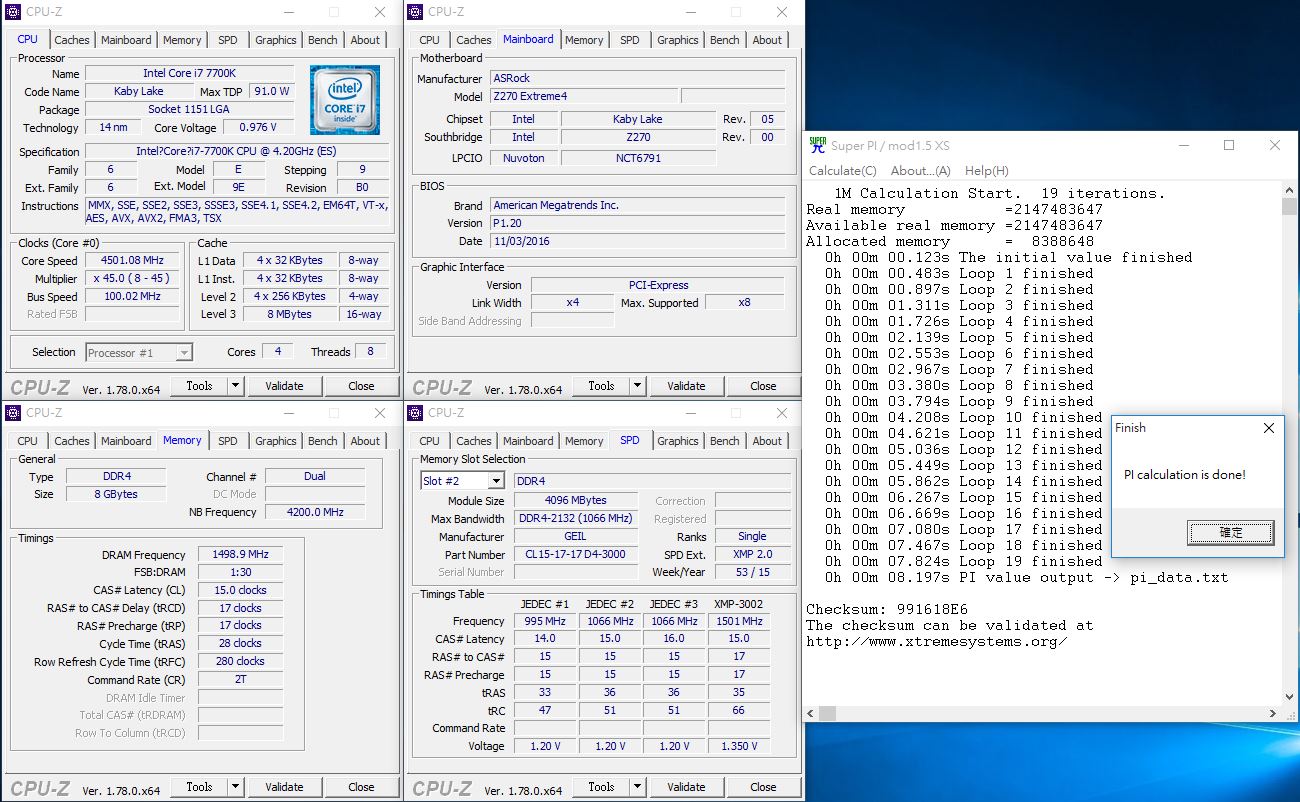Click the Intel Core i7 inside logo
Viewport: 1300px width, 802px height.
pos(345,100)
